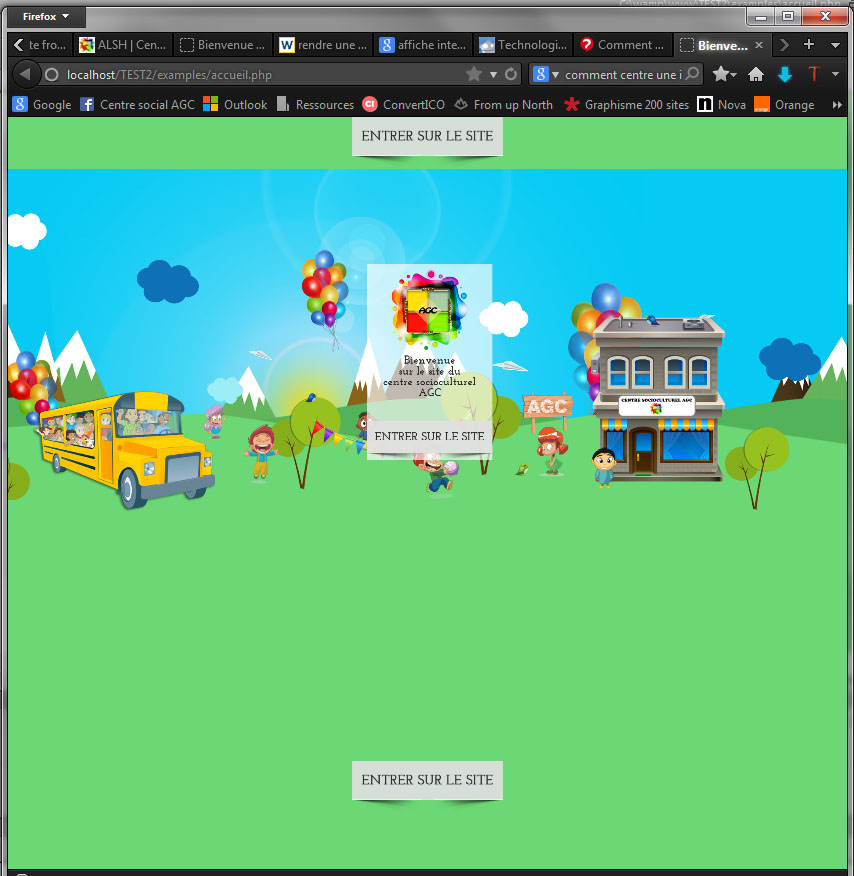Viewport: 854px width, 876px height.
Task: Open the URL history dropdown arrow
Action: coord(493,75)
